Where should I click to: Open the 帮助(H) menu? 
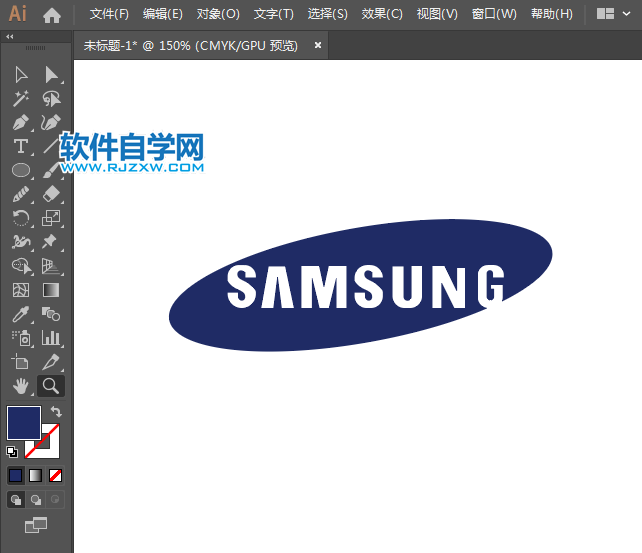coord(552,14)
